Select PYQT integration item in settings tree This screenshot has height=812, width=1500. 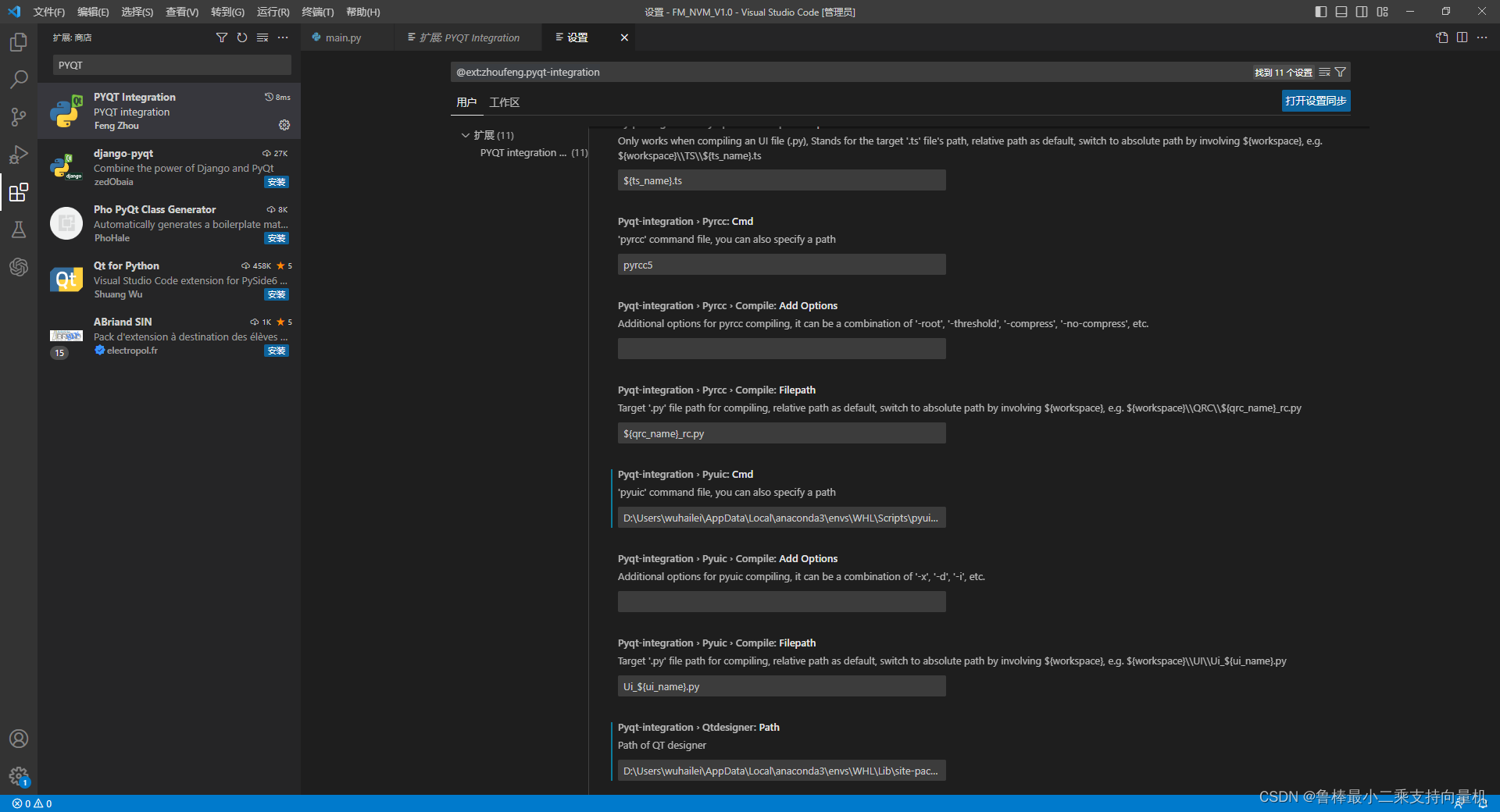[534, 153]
